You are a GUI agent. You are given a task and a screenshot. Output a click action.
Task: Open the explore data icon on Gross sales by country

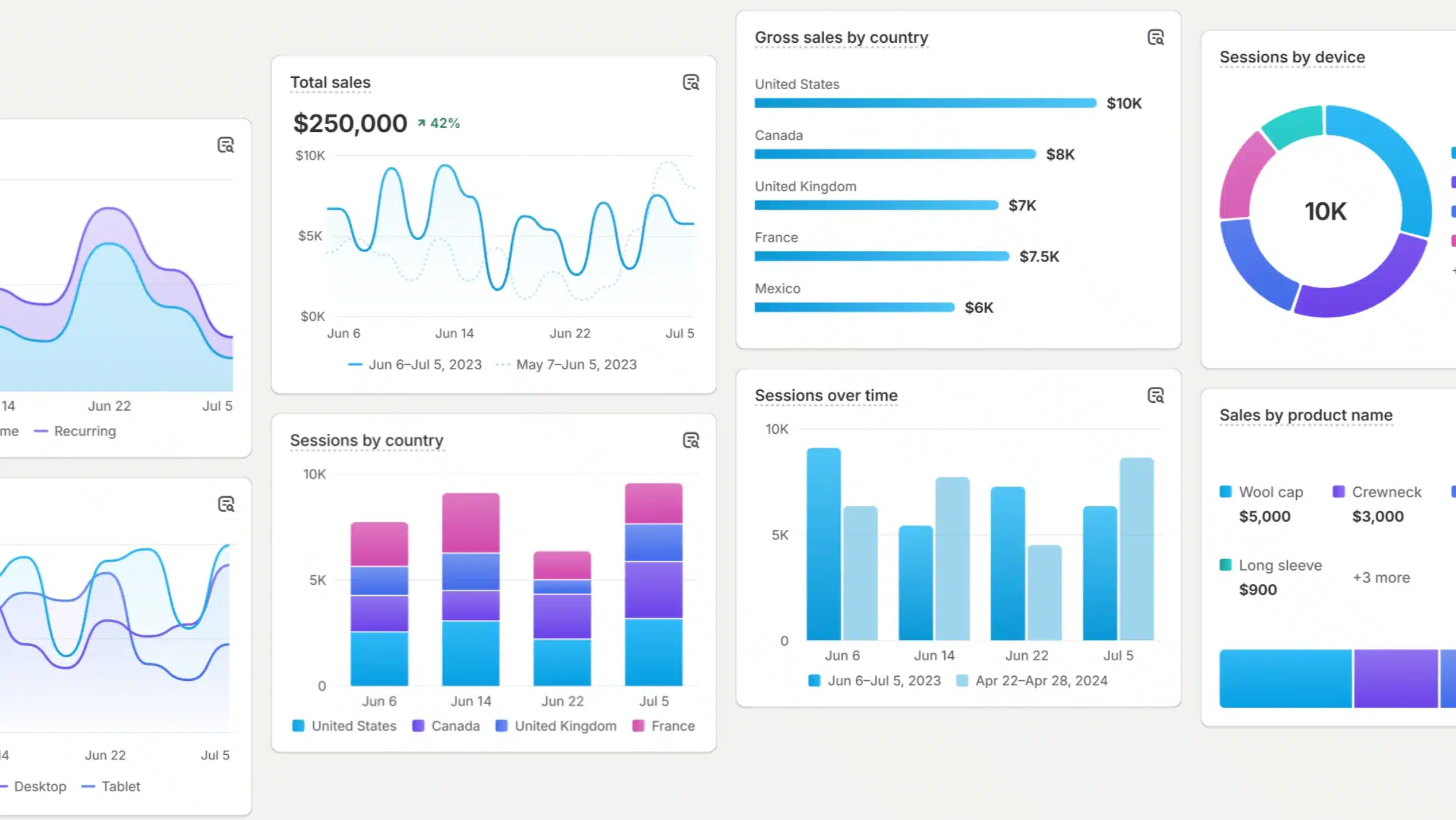click(x=1155, y=37)
